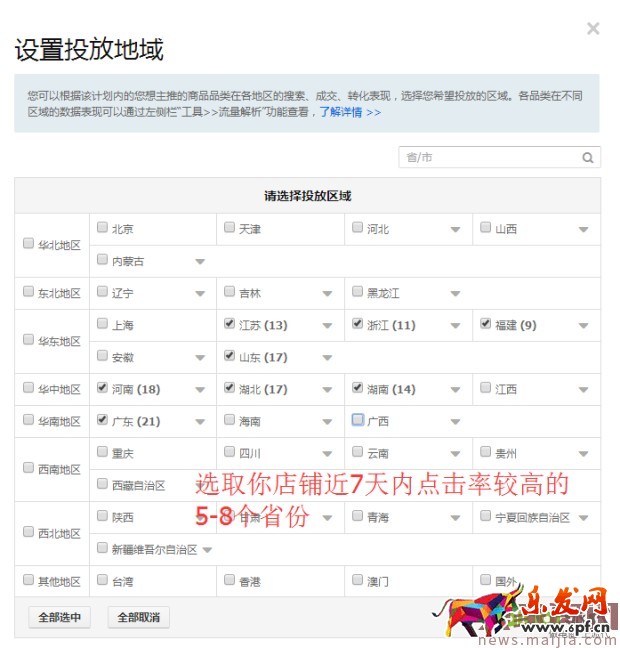
Task: Check the 西北地区 region checkbox
Action: pos(28,531)
